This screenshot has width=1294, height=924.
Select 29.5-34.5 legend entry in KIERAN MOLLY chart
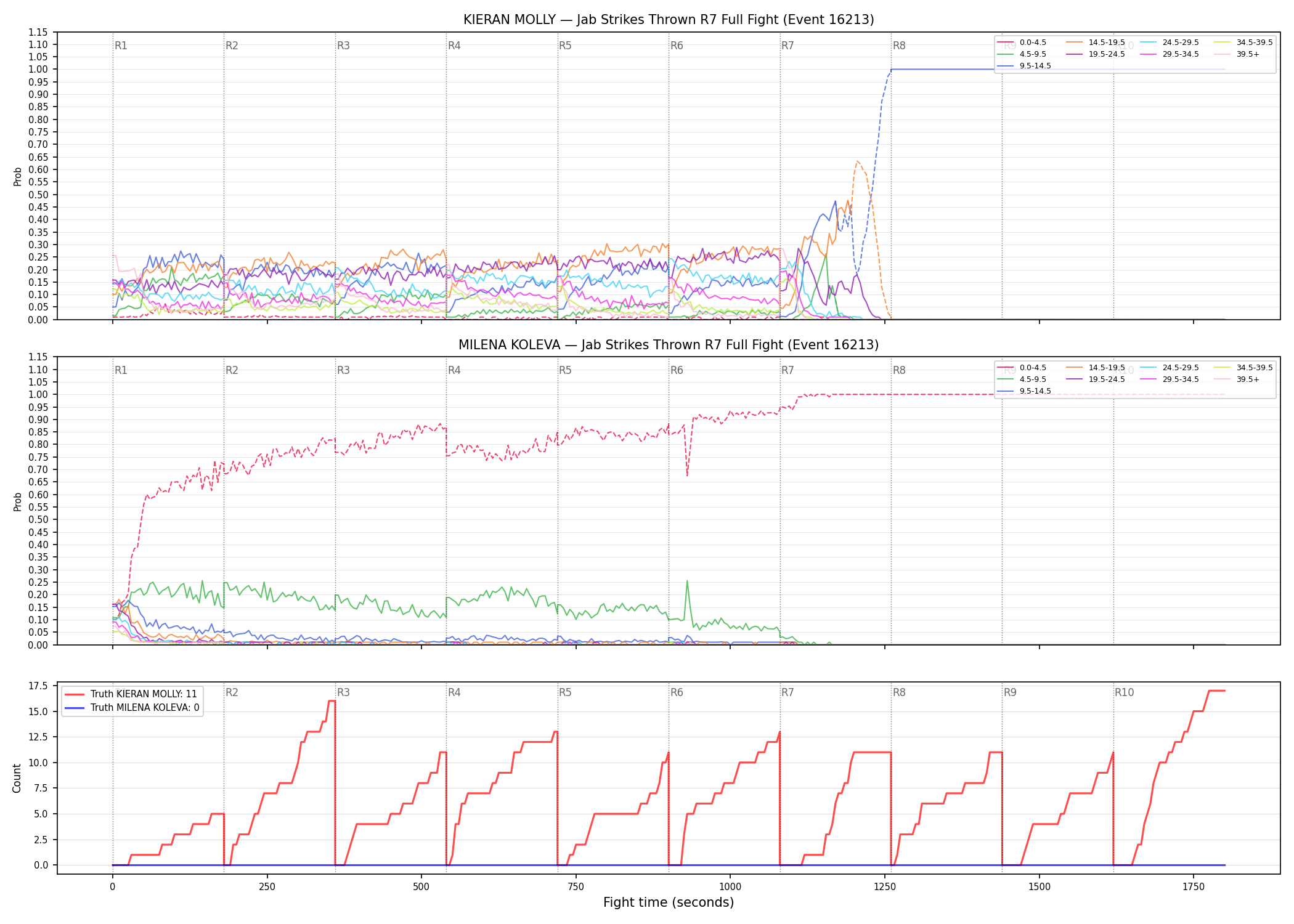tap(1170, 54)
